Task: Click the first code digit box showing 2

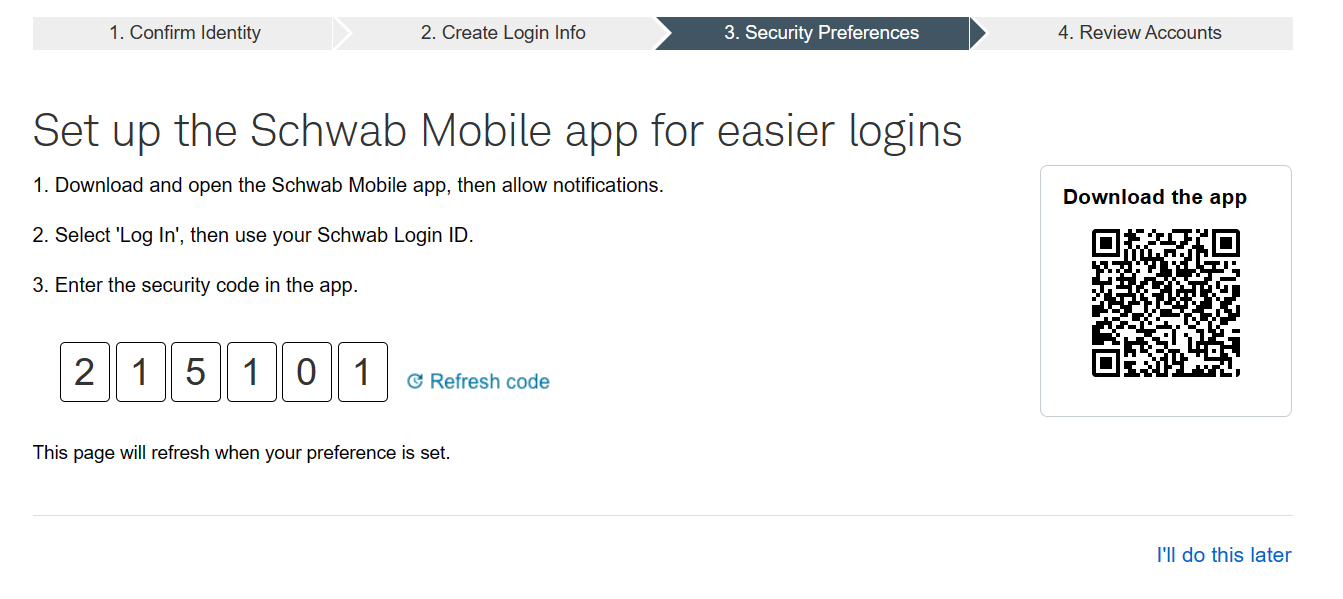Action: (x=85, y=372)
